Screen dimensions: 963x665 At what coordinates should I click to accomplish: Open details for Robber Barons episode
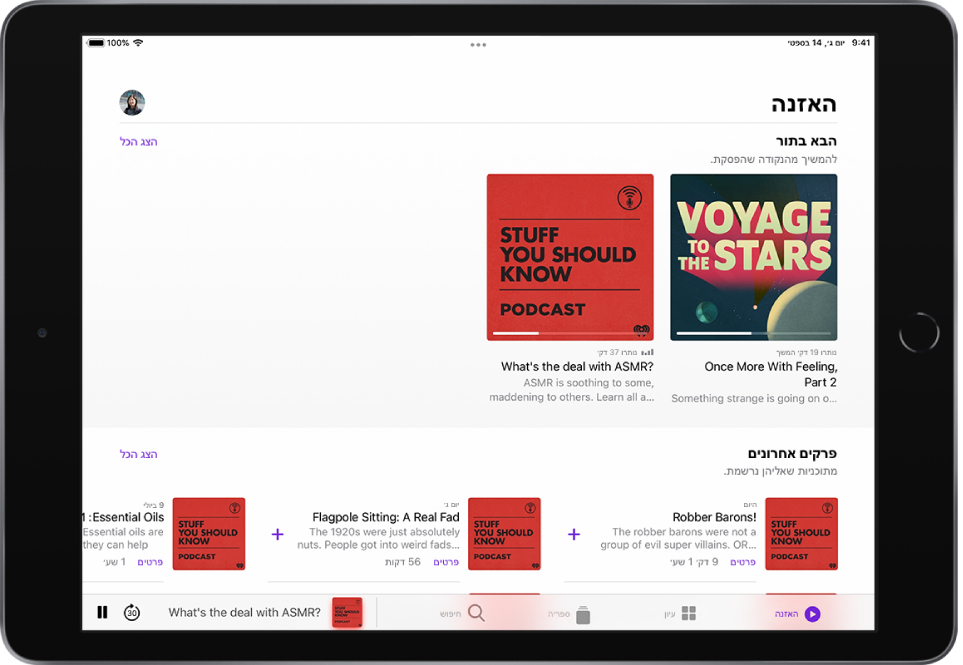pos(743,562)
